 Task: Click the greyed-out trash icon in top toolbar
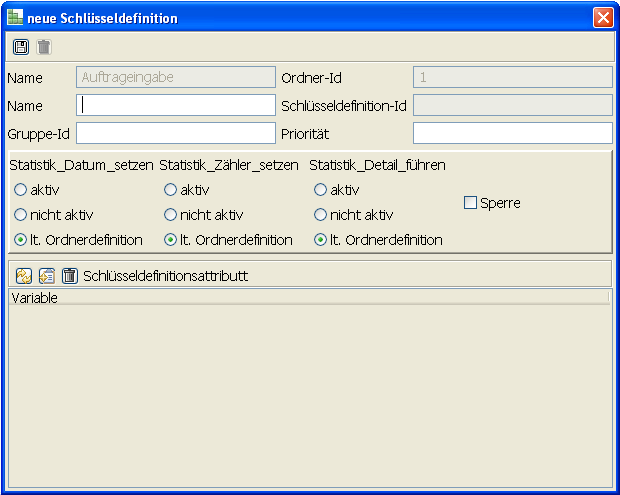pyautogui.click(x=44, y=47)
